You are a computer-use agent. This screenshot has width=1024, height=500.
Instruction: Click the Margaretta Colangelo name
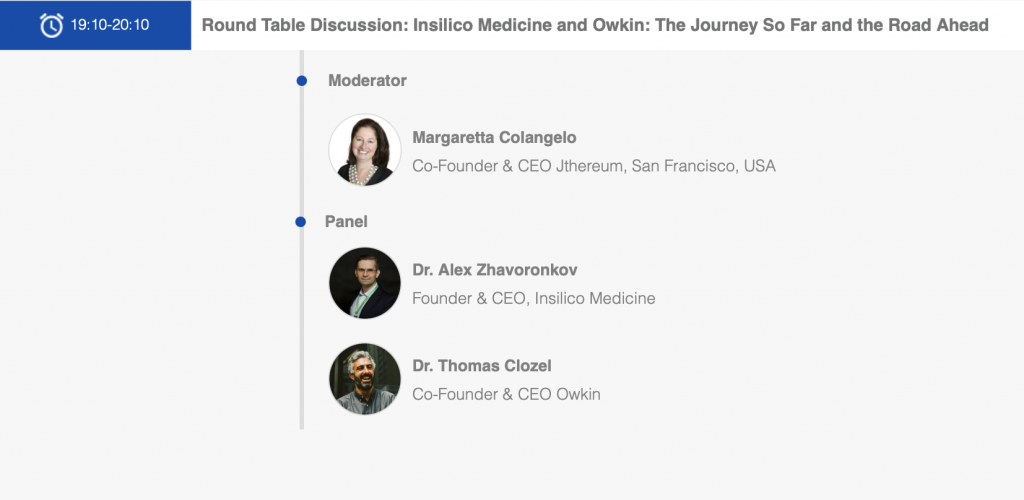[x=494, y=138]
